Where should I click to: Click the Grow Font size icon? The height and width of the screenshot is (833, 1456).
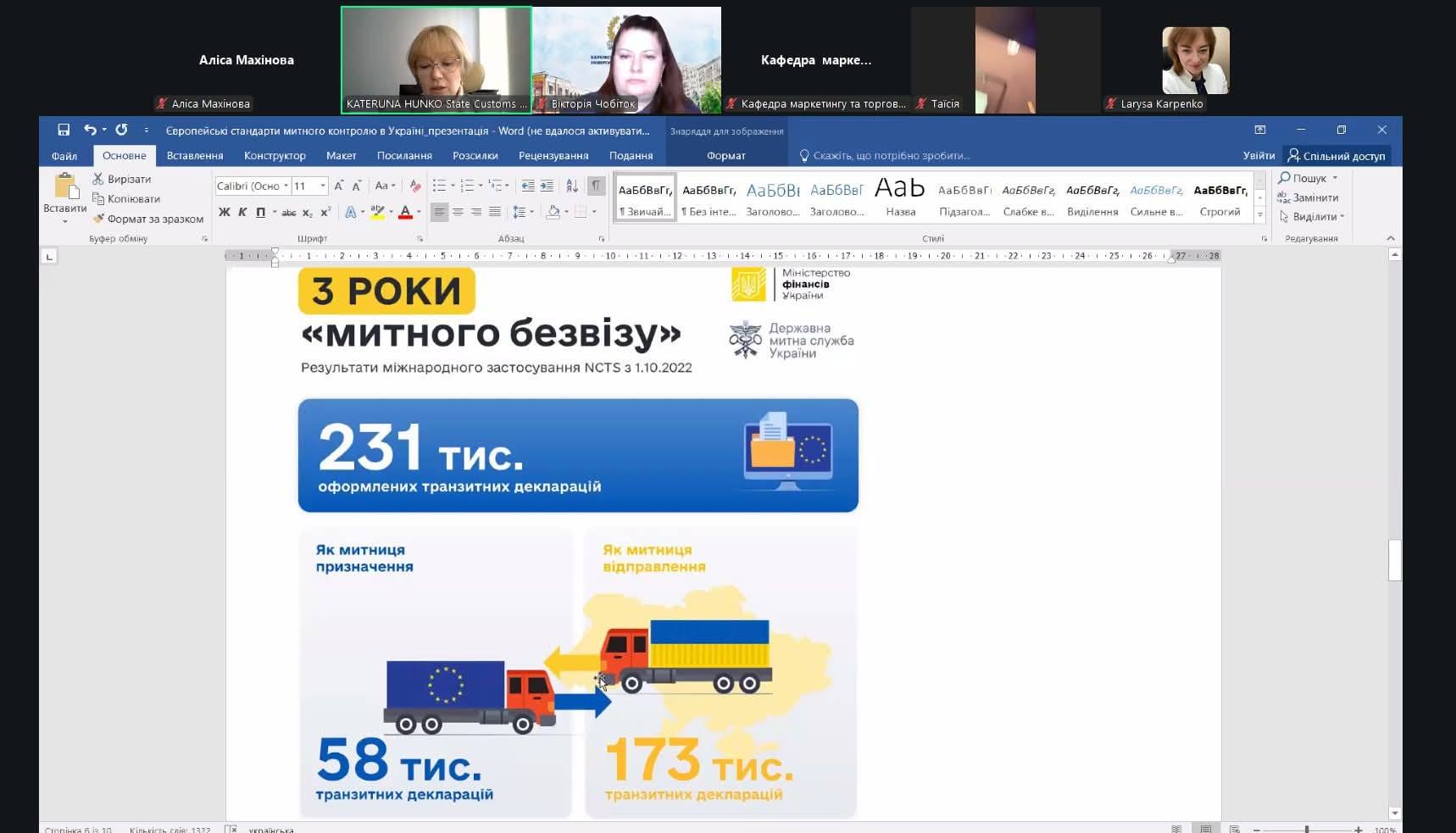click(x=338, y=186)
